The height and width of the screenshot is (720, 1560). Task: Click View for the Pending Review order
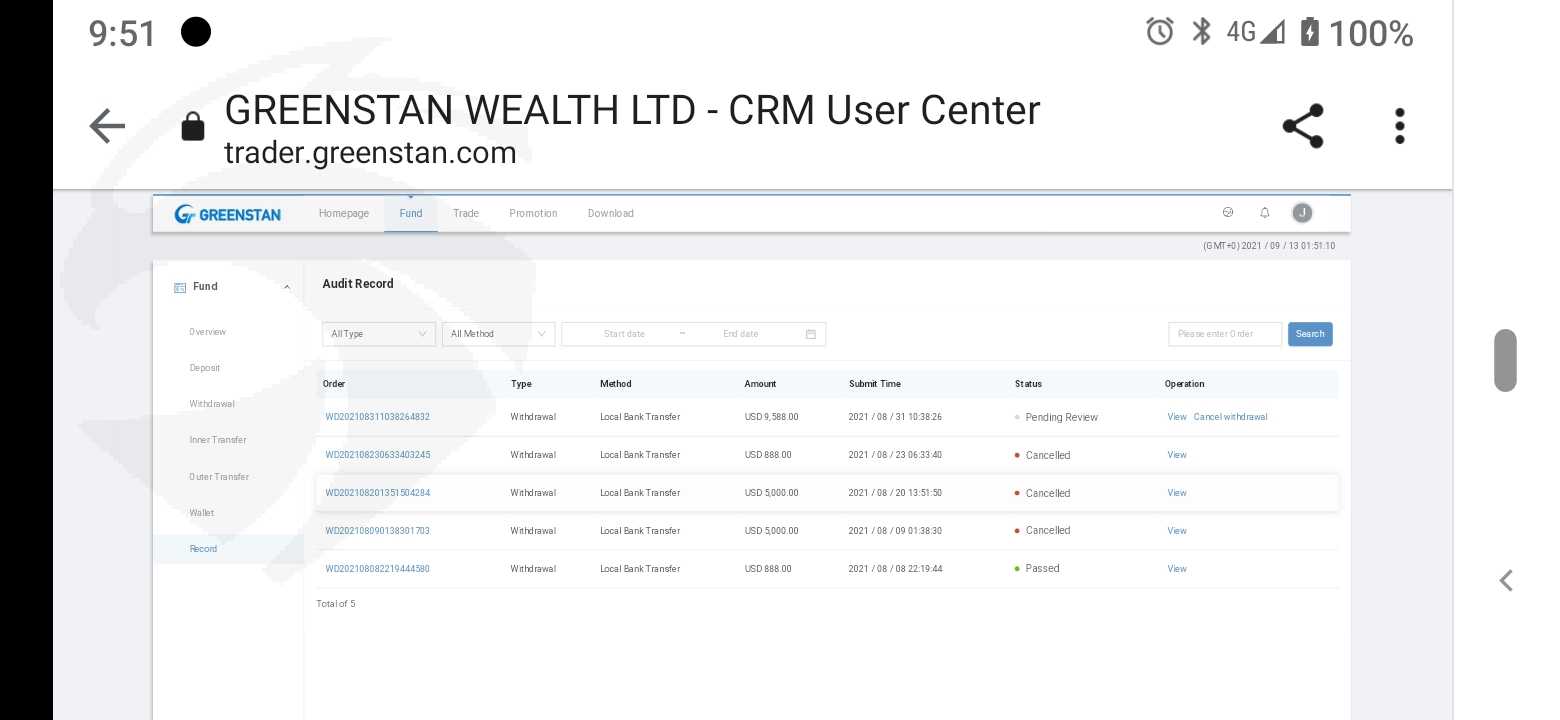pyautogui.click(x=1177, y=417)
